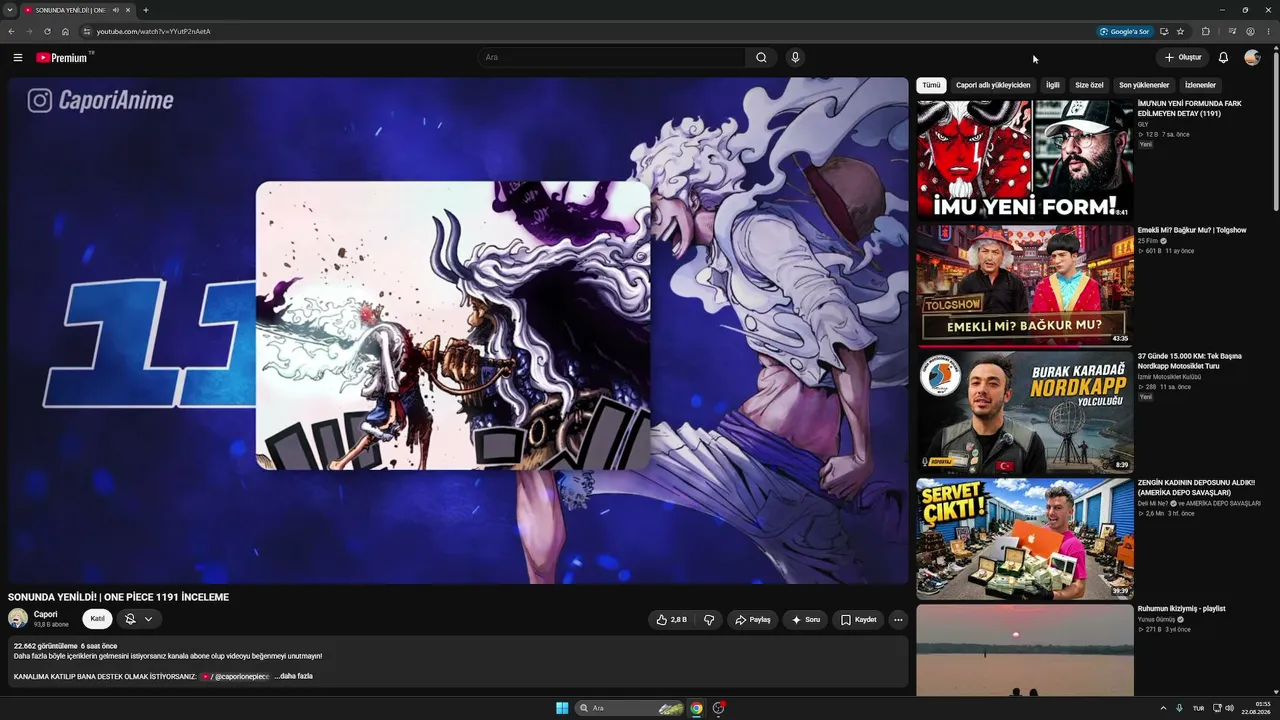Open Chrome media controls icon
The height and width of the screenshot is (720, 1280).
click(x=1232, y=31)
